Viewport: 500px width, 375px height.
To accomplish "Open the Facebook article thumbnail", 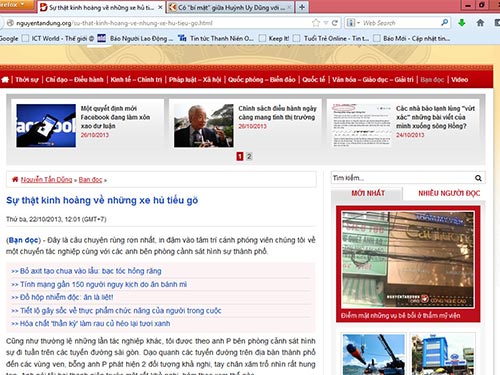I will pos(46,126).
